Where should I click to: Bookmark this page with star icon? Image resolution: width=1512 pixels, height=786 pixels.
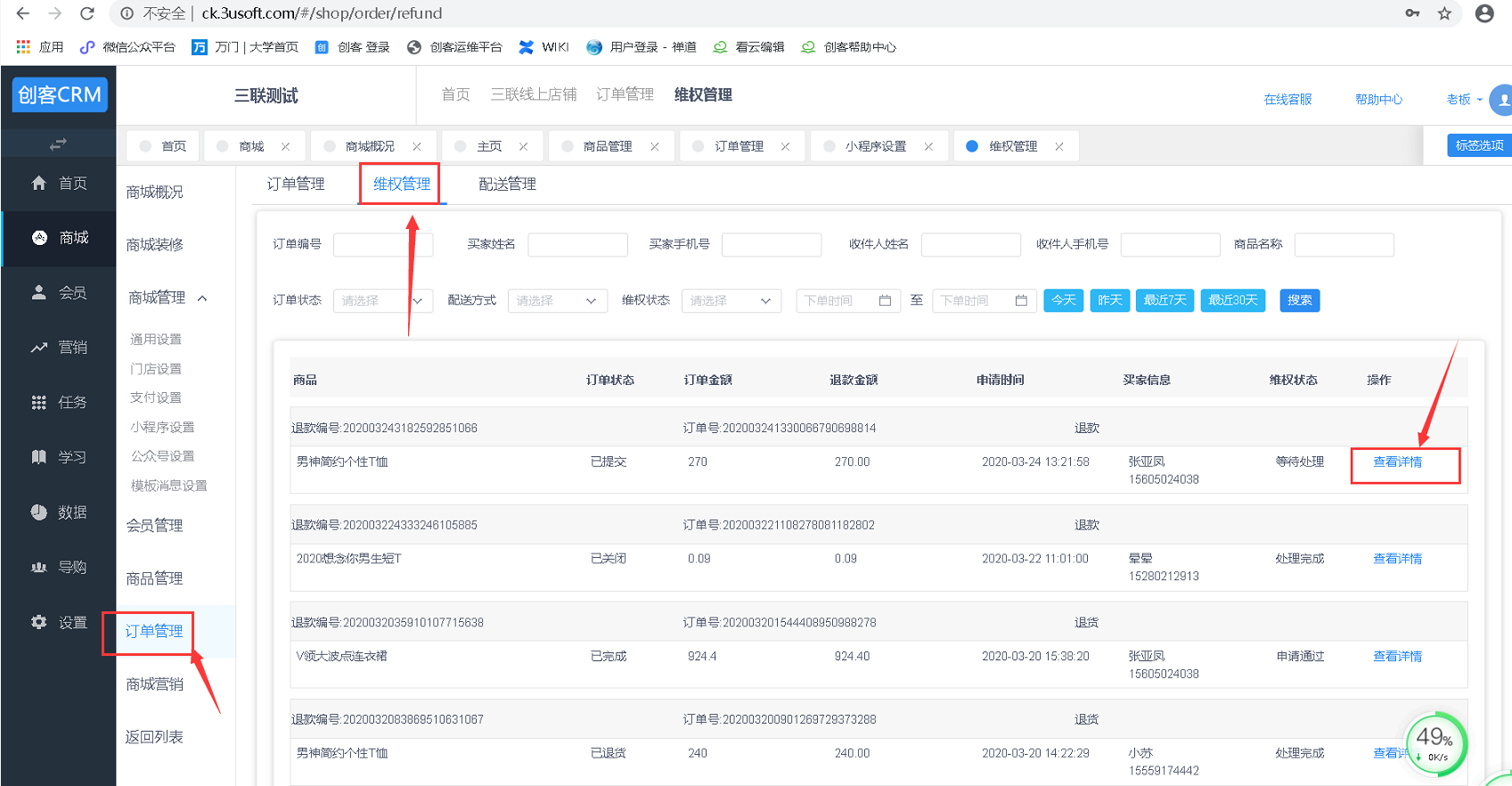(x=1444, y=13)
